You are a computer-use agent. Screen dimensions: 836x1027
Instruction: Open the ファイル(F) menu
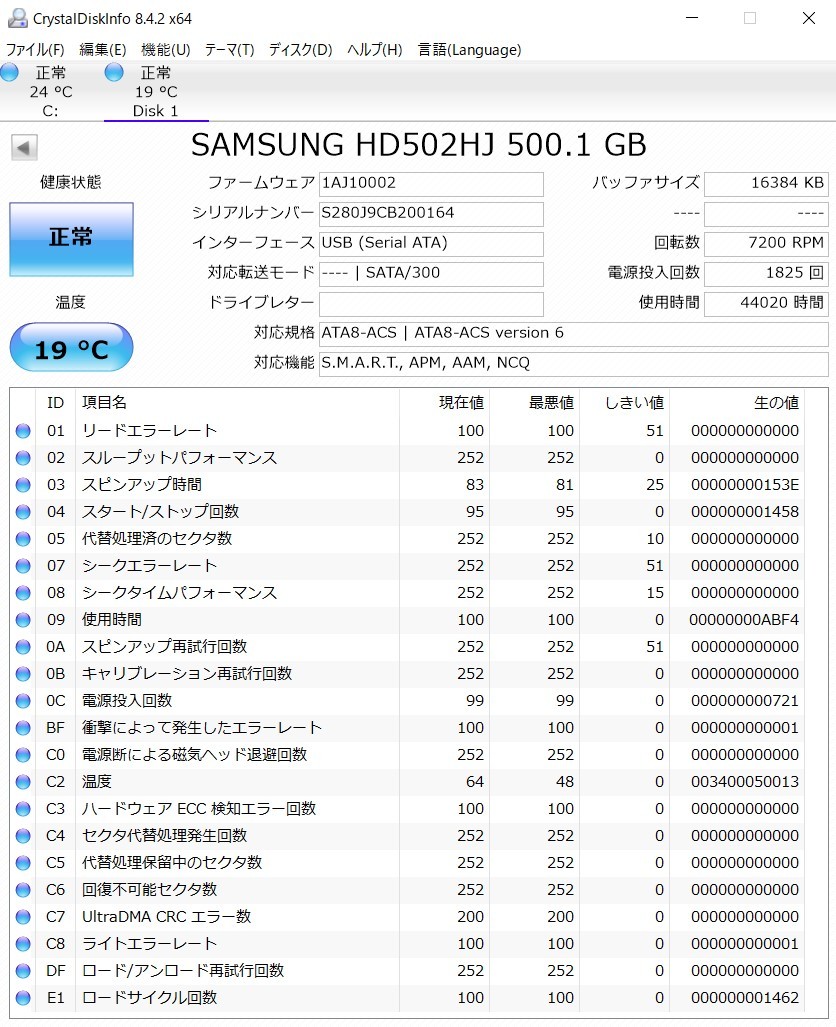[x=35, y=50]
